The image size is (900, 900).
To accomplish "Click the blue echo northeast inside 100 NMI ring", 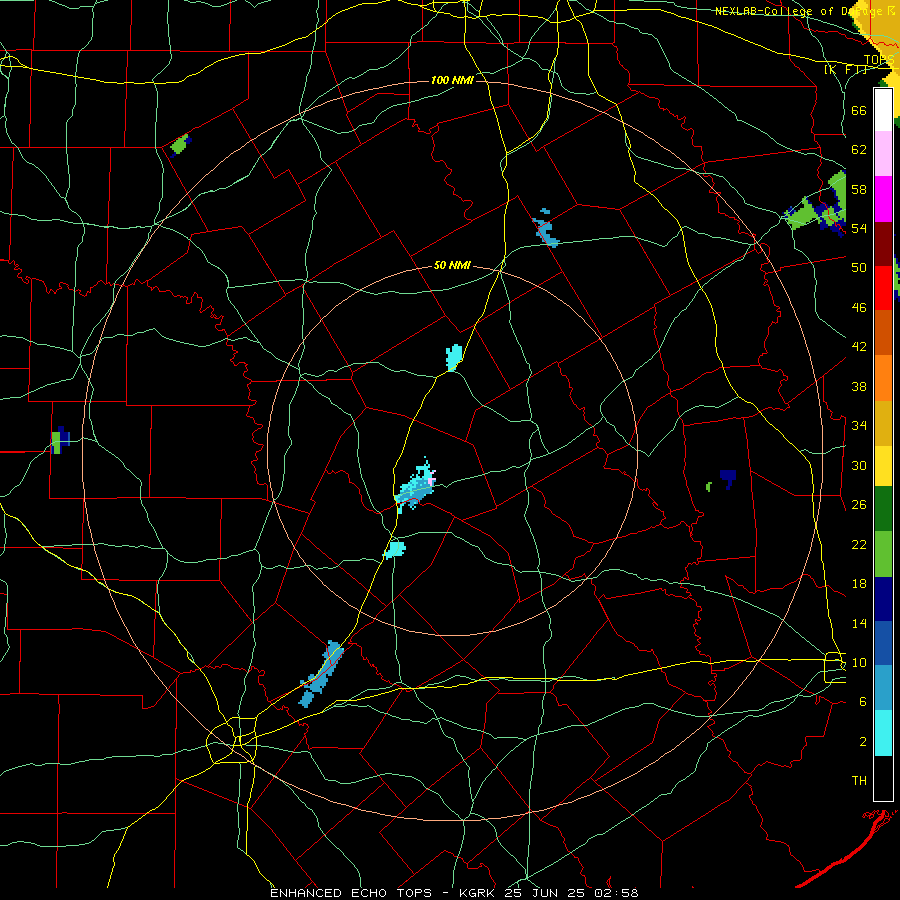I will pyautogui.click(x=546, y=228).
